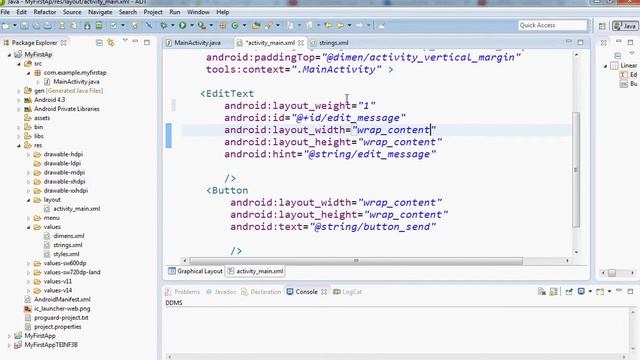
Task: Open the Debug configurations dropdown arrow
Action: tap(172, 26)
